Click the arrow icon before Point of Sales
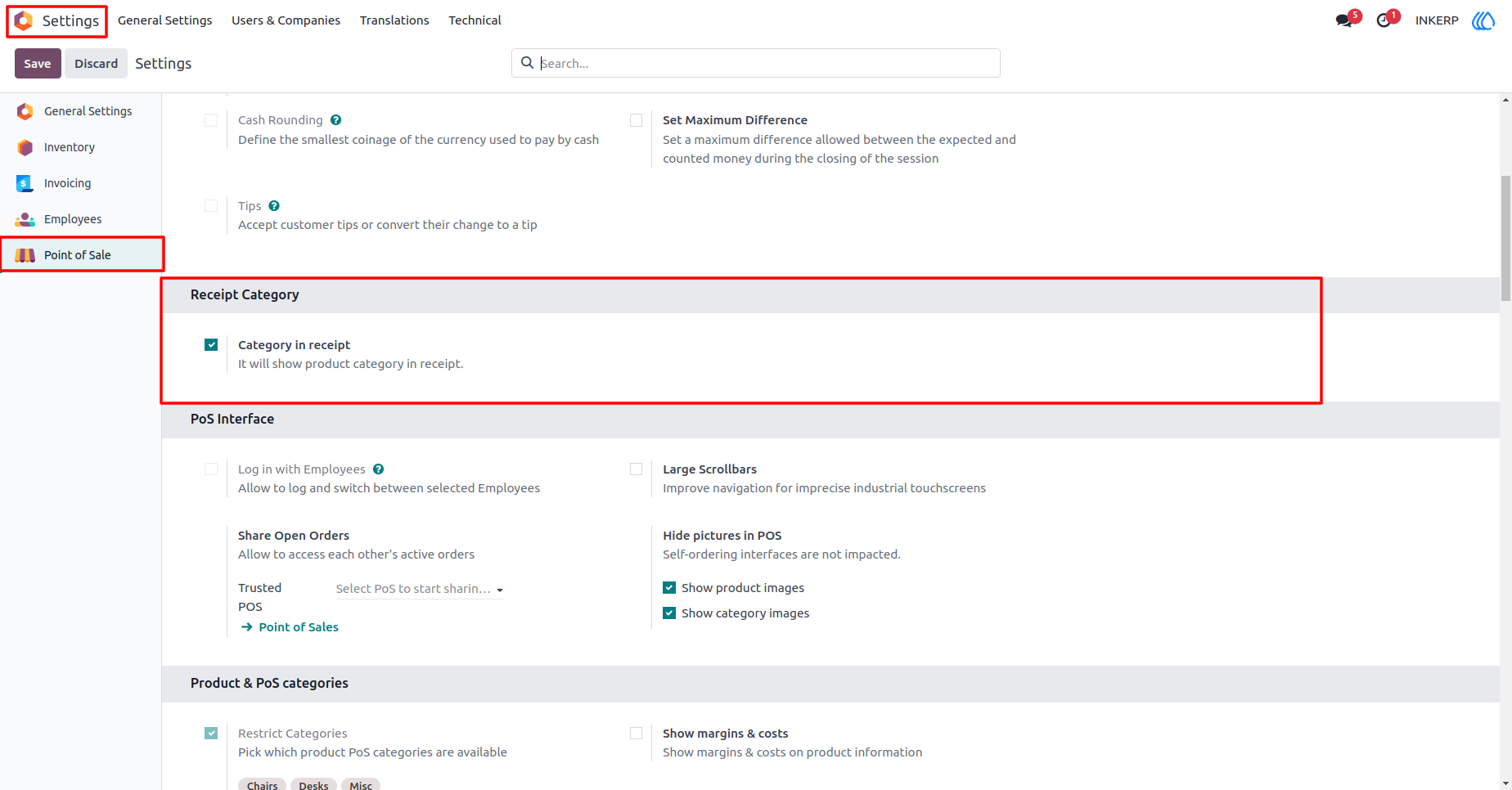The width and height of the screenshot is (1512, 790). tap(246, 627)
